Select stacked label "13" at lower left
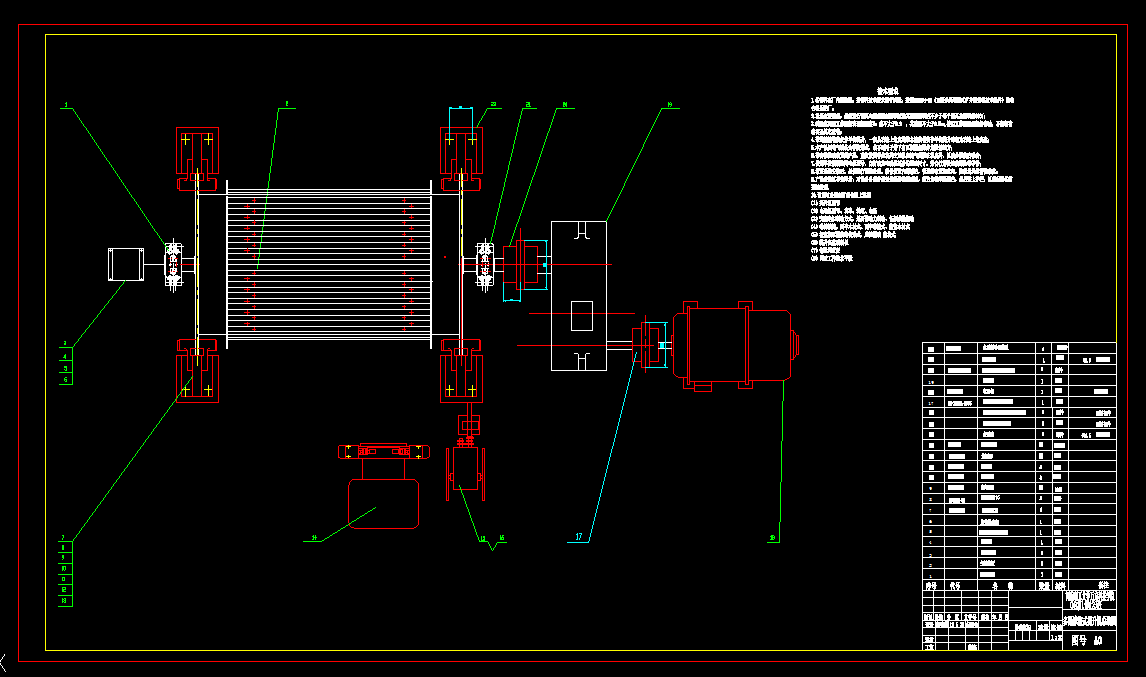The width and height of the screenshot is (1146, 677). click(64, 600)
